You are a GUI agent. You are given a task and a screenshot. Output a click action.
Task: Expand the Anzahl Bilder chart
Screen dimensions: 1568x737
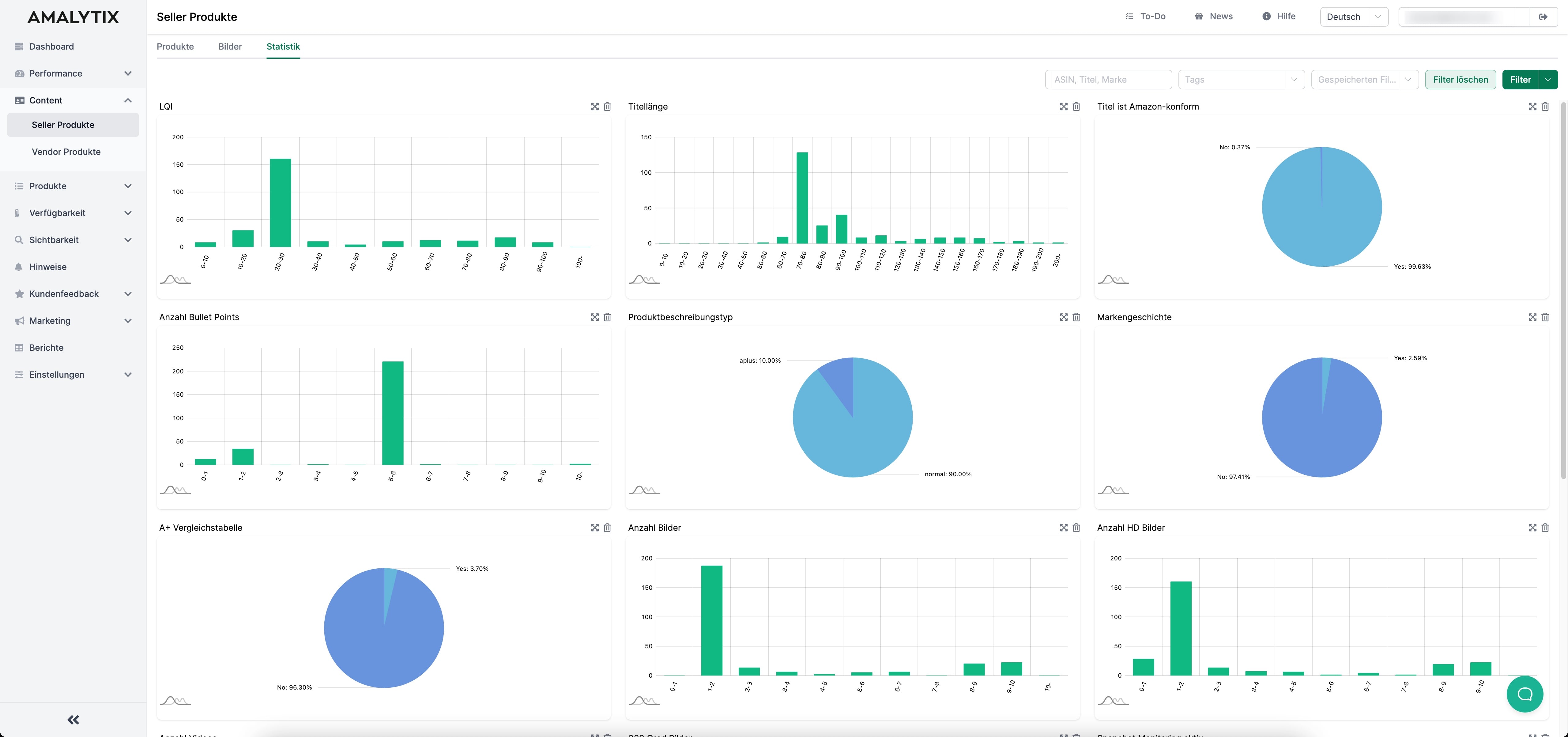[1063, 527]
